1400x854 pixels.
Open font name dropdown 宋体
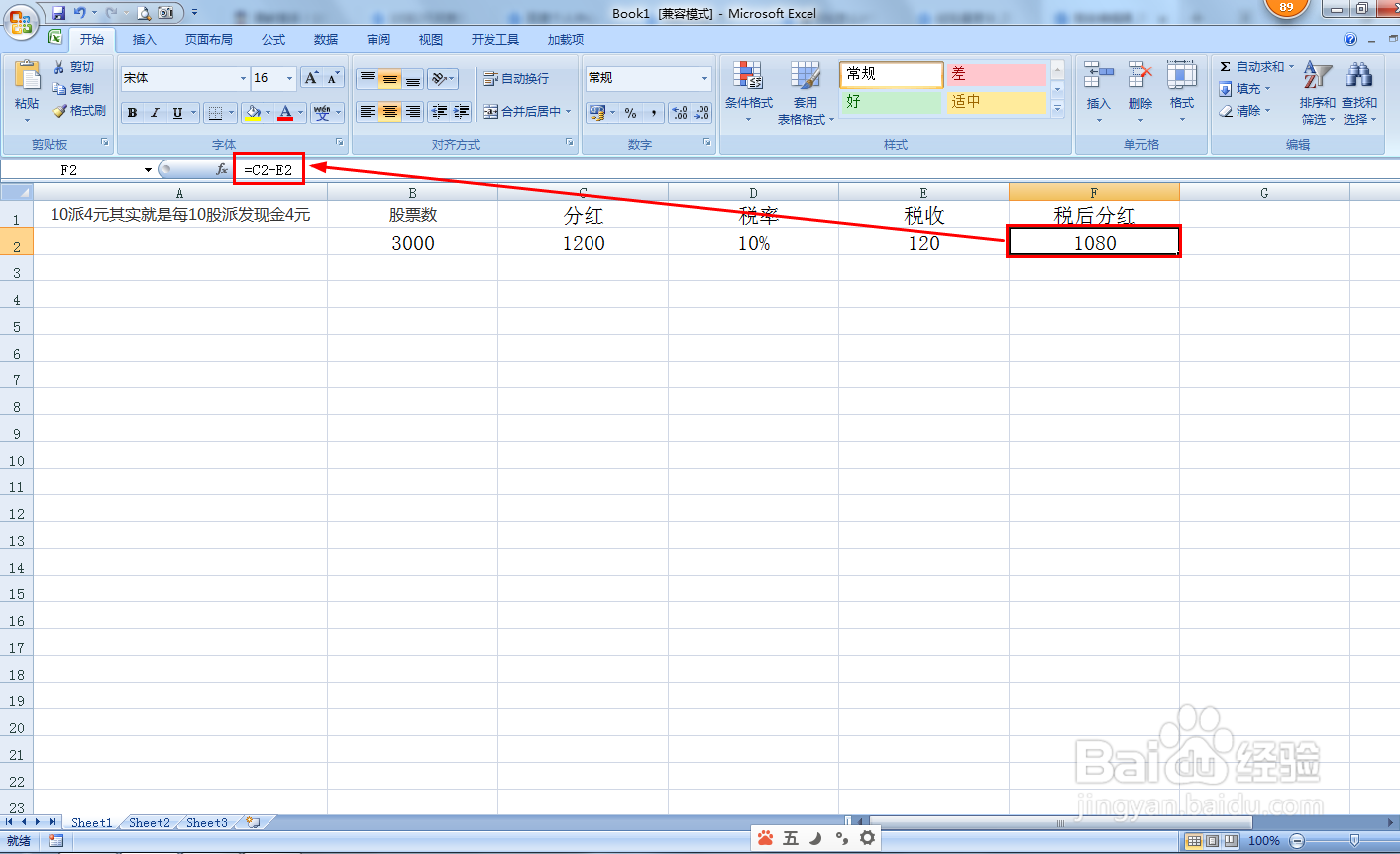coord(243,78)
